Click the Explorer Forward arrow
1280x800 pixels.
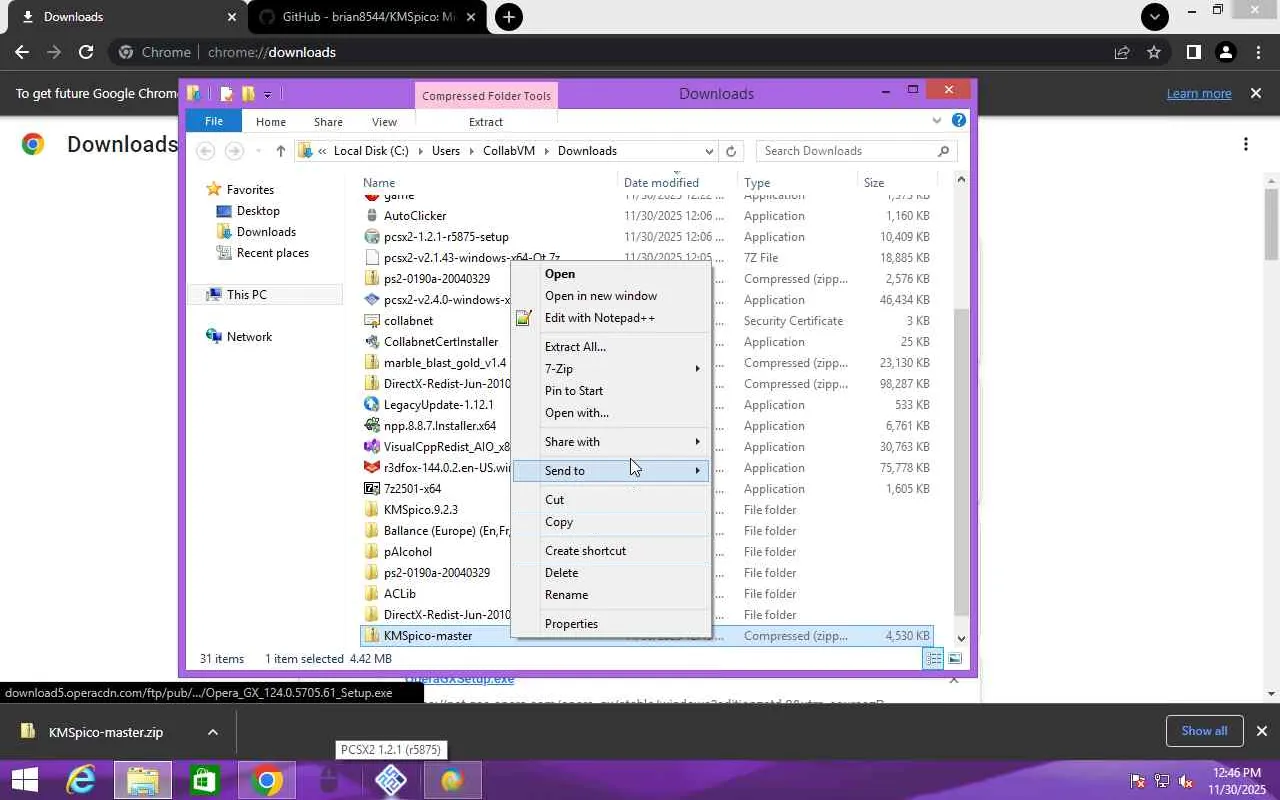[x=234, y=151]
